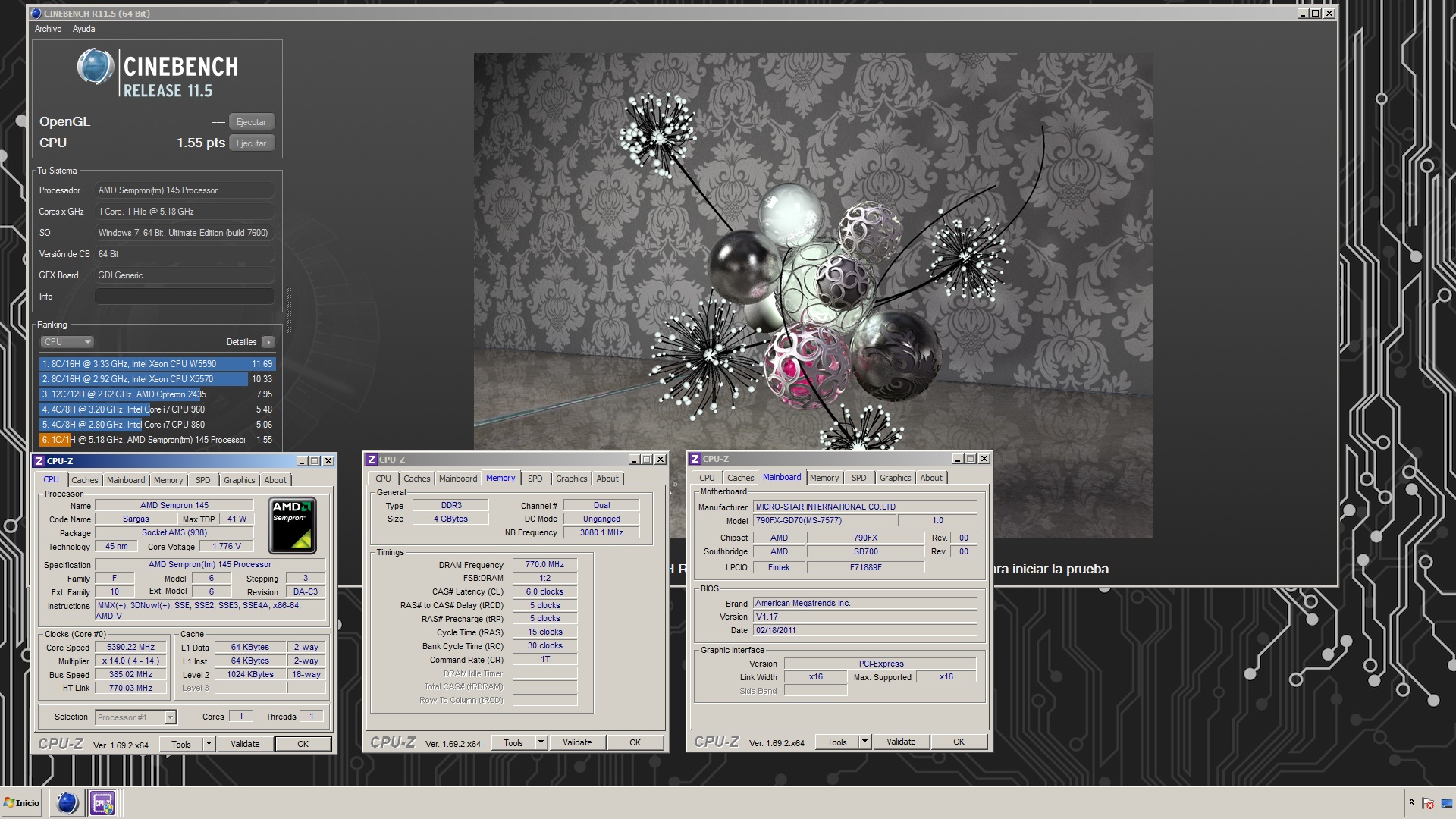Click the tray notification flag icon
Image resolution: width=1456 pixels, height=819 pixels.
click(1428, 803)
